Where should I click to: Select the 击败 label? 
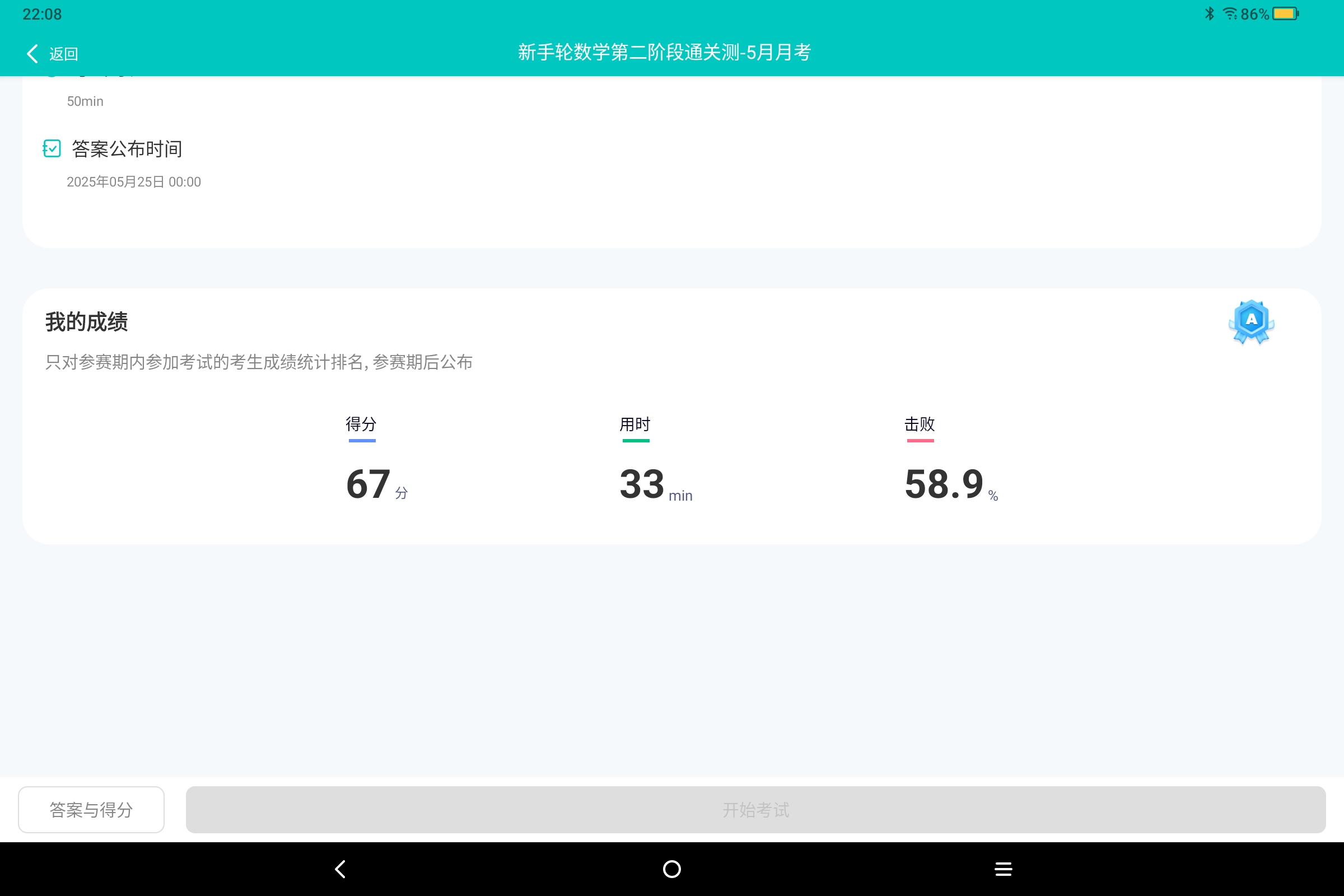[x=920, y=424]
